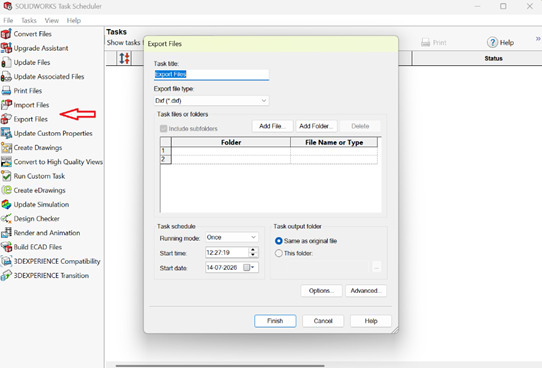Open the 3DEXPERIENCE Transition icon

pyautogui.click(x=6, y=275)
